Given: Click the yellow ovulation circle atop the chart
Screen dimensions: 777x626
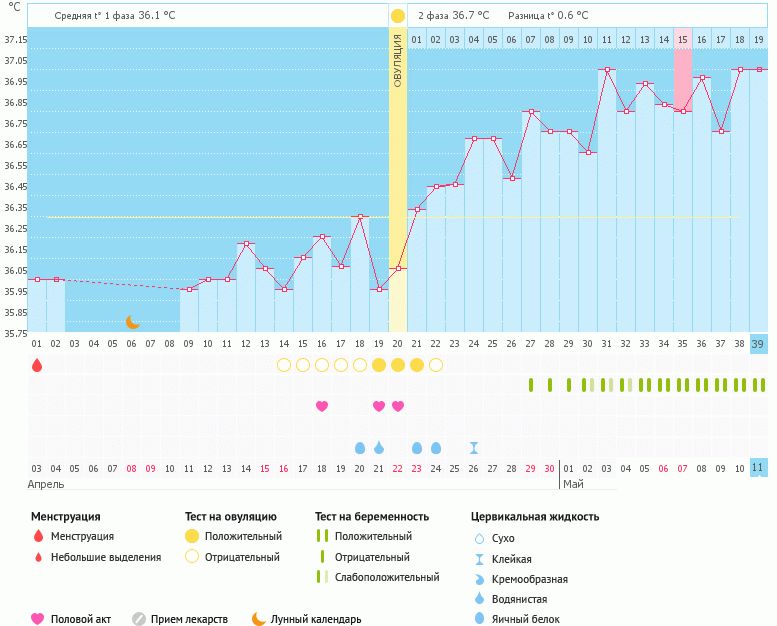Looking at the screenshot, I should click(398, 16).
